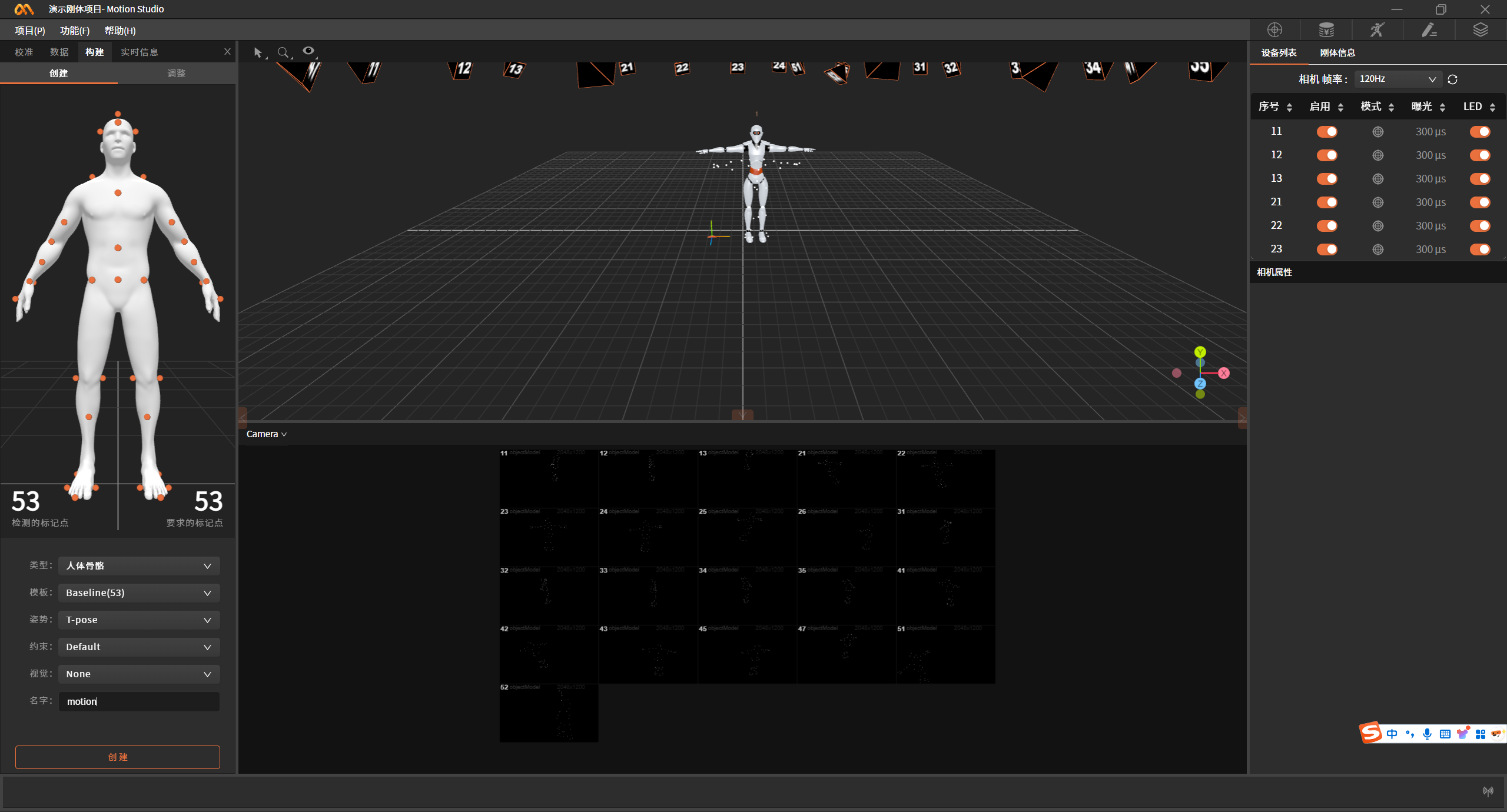Turn off LED for camera 13
The width and height of the screenshot is (1507, 812).
pos(1479,179)
